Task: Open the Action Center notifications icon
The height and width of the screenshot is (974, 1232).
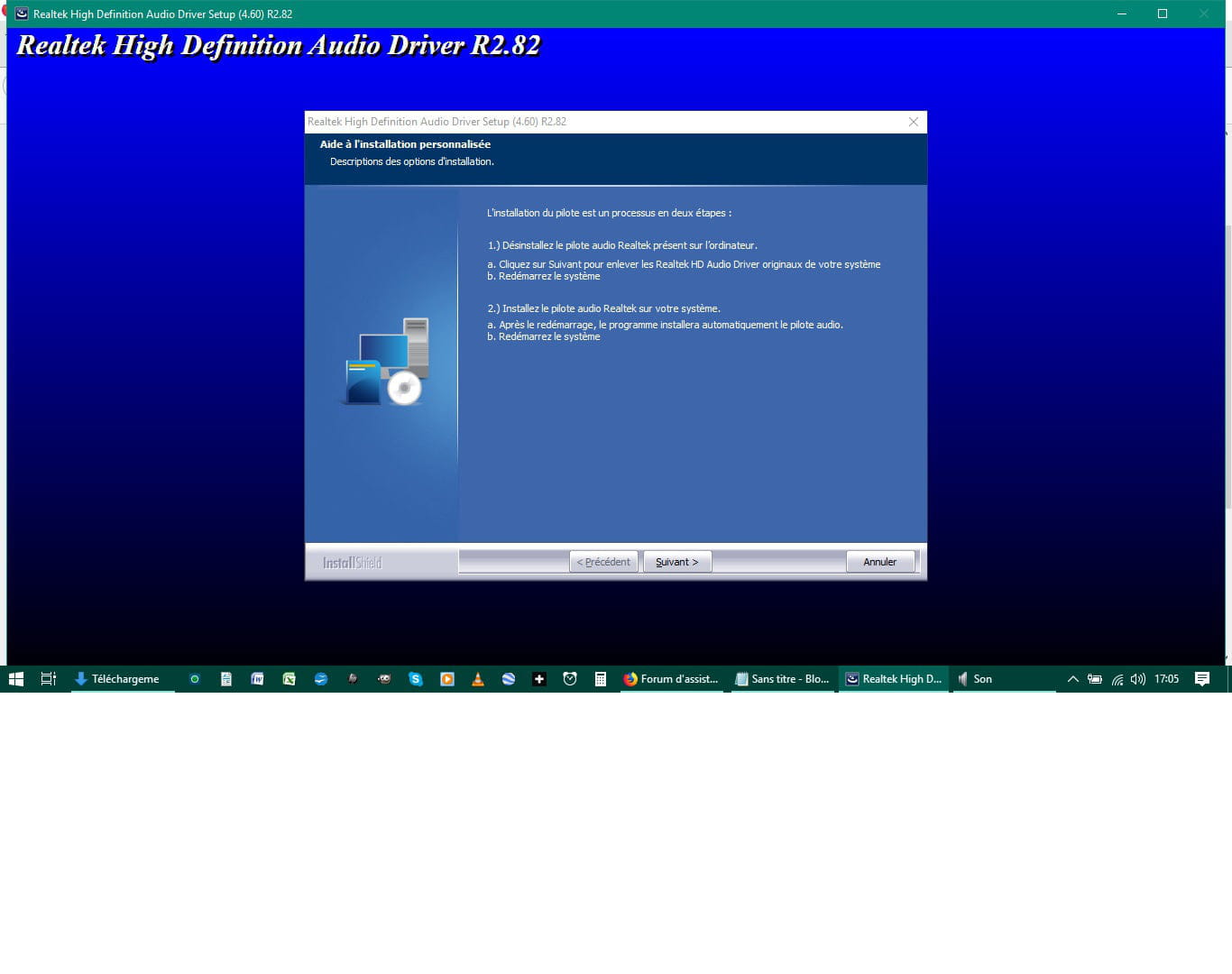Action: 1202,679
